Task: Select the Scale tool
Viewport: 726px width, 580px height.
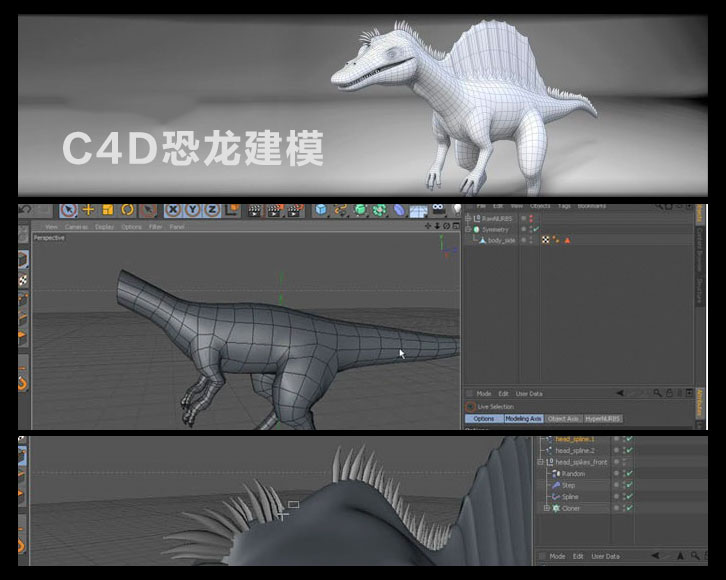Action: pyautogui.click(x=107, y=210)
